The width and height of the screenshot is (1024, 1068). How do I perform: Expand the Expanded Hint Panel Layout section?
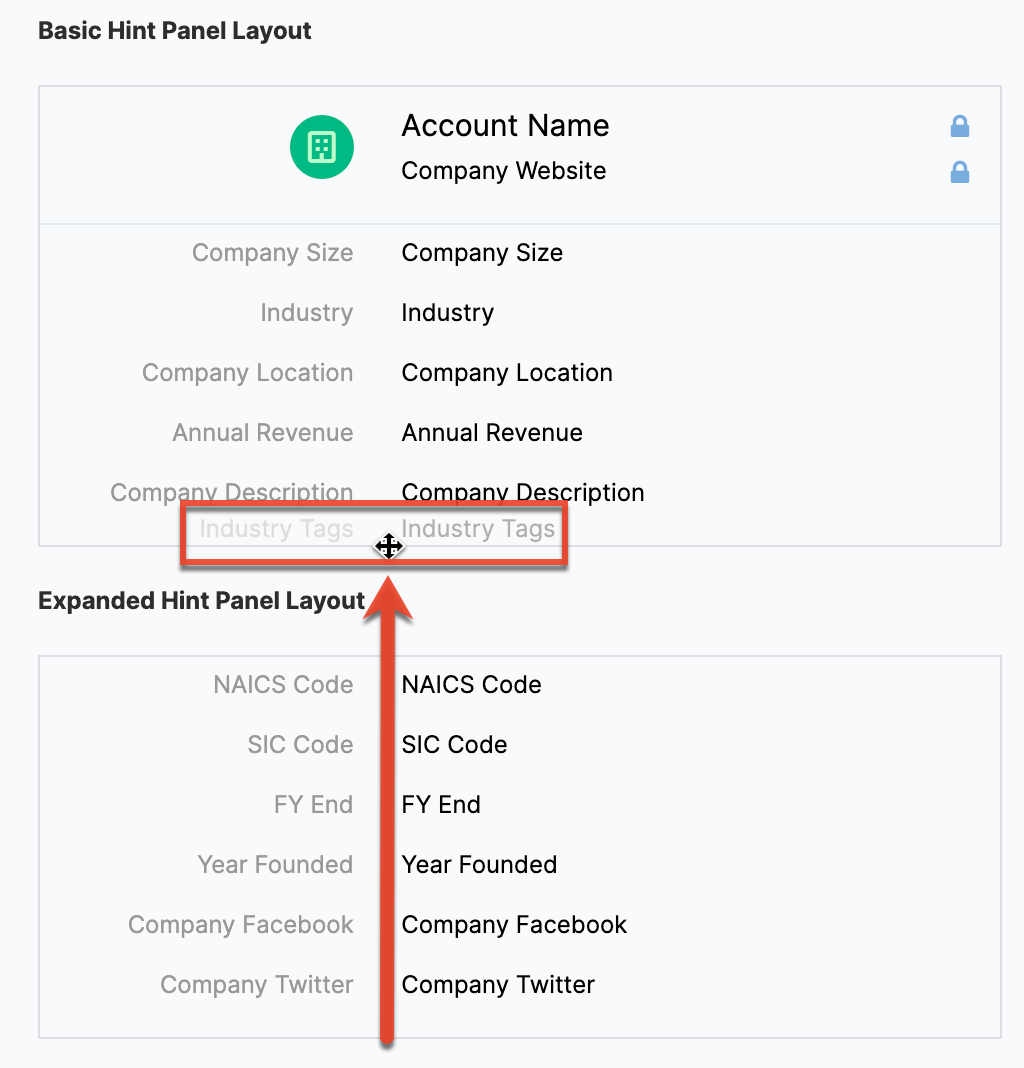[200, 600]
